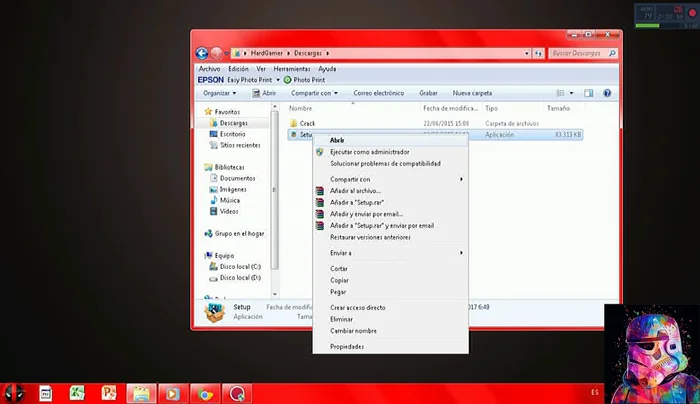This screenshot has height=404, width=700.
Task: Click Grupo en el hogar
Action: tap(239, 233)
